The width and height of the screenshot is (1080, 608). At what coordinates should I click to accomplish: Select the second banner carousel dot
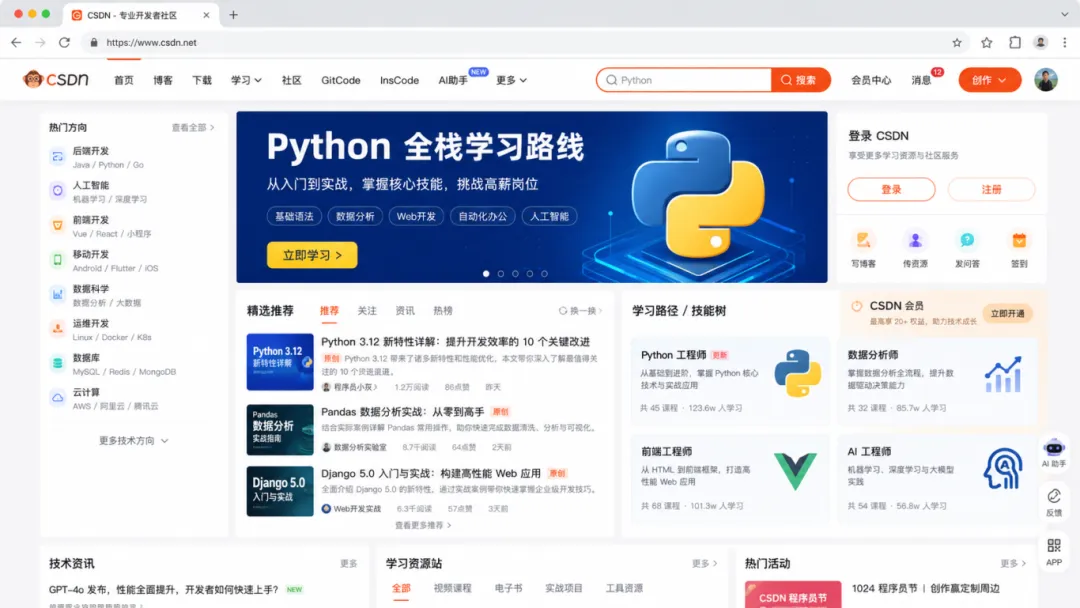click(501, 273)
